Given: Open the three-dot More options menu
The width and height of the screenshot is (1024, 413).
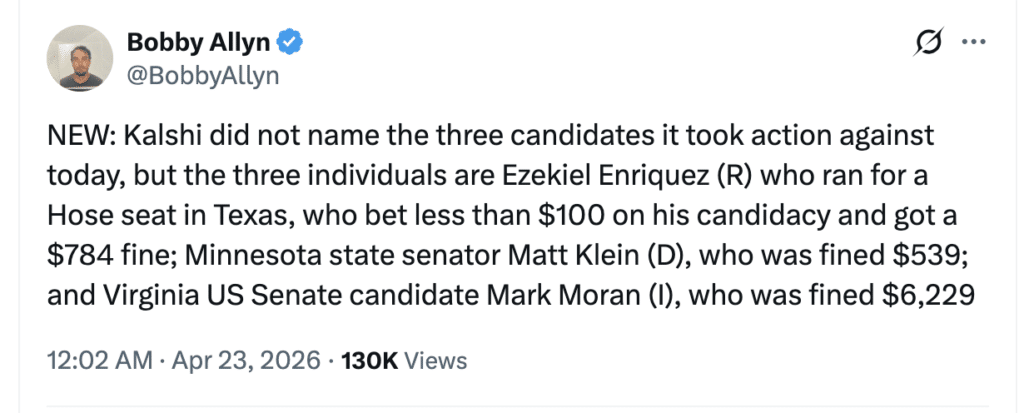Looking at the screenshot, I should tap(973, 44).
